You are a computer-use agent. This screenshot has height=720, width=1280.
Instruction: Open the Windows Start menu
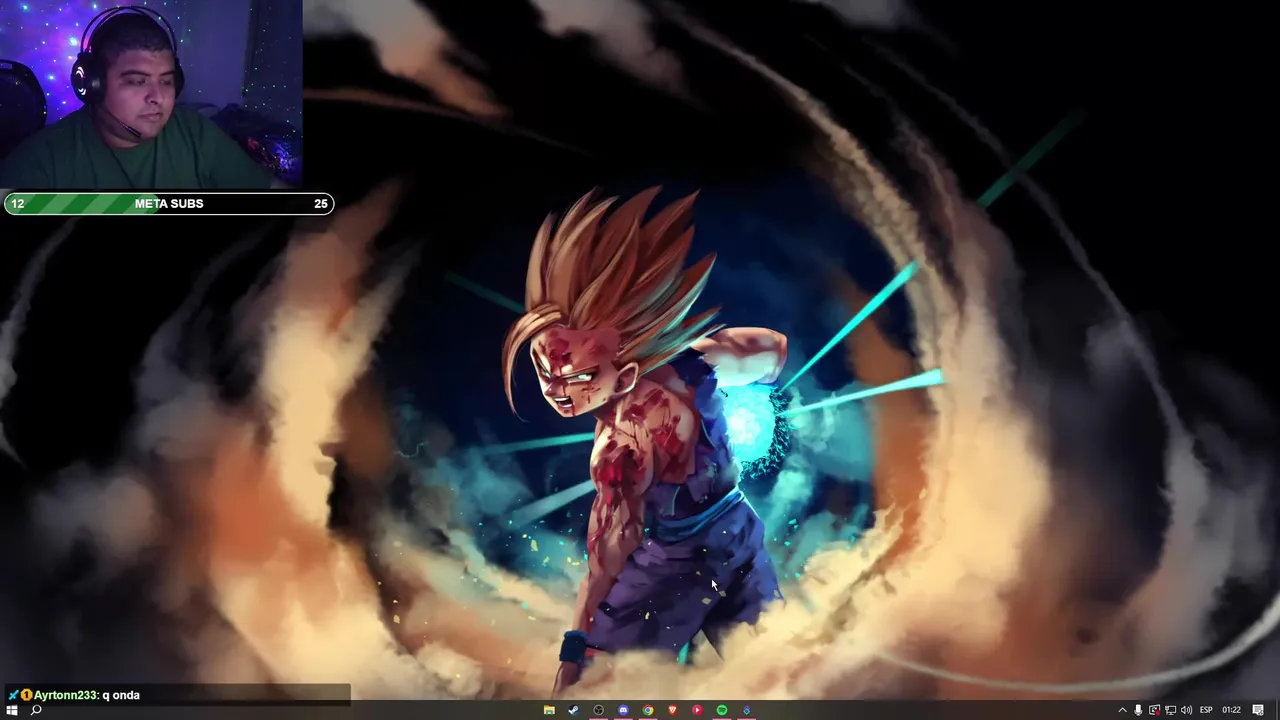[x=12, y=710]
